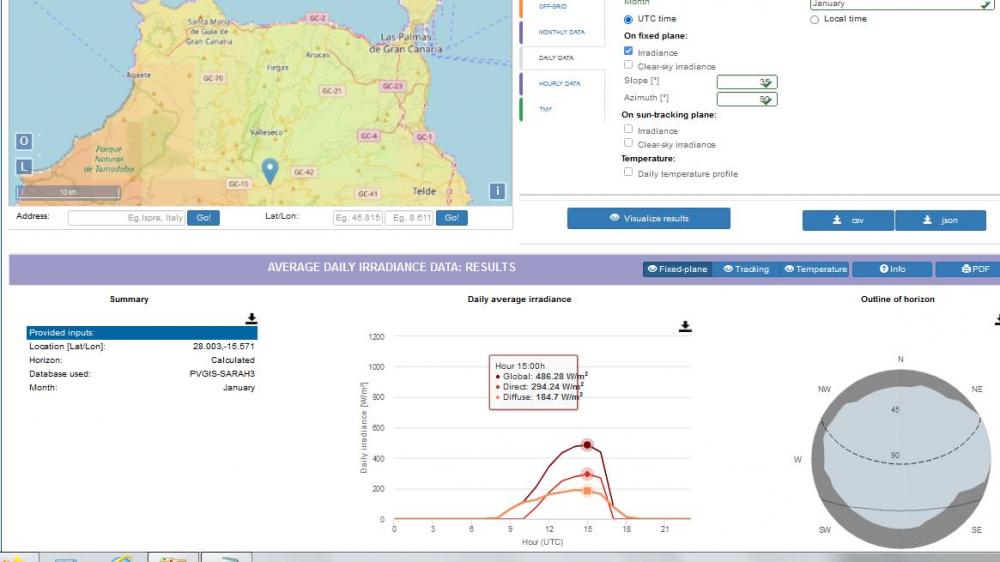The image size is (1000, 562).
Task: Click the horizon outline polar chart
Action: [x=901, y=458]
